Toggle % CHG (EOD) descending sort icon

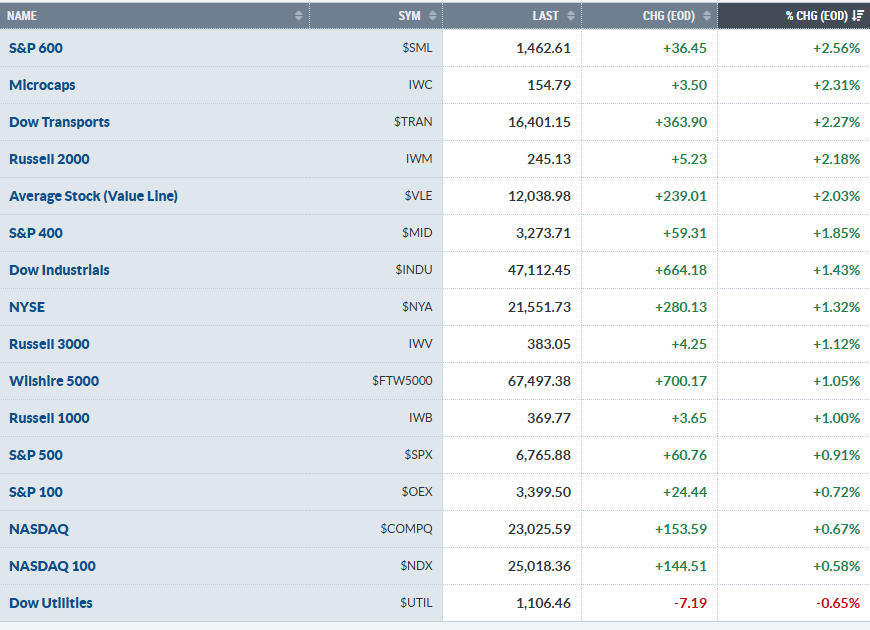coord(858,16)
